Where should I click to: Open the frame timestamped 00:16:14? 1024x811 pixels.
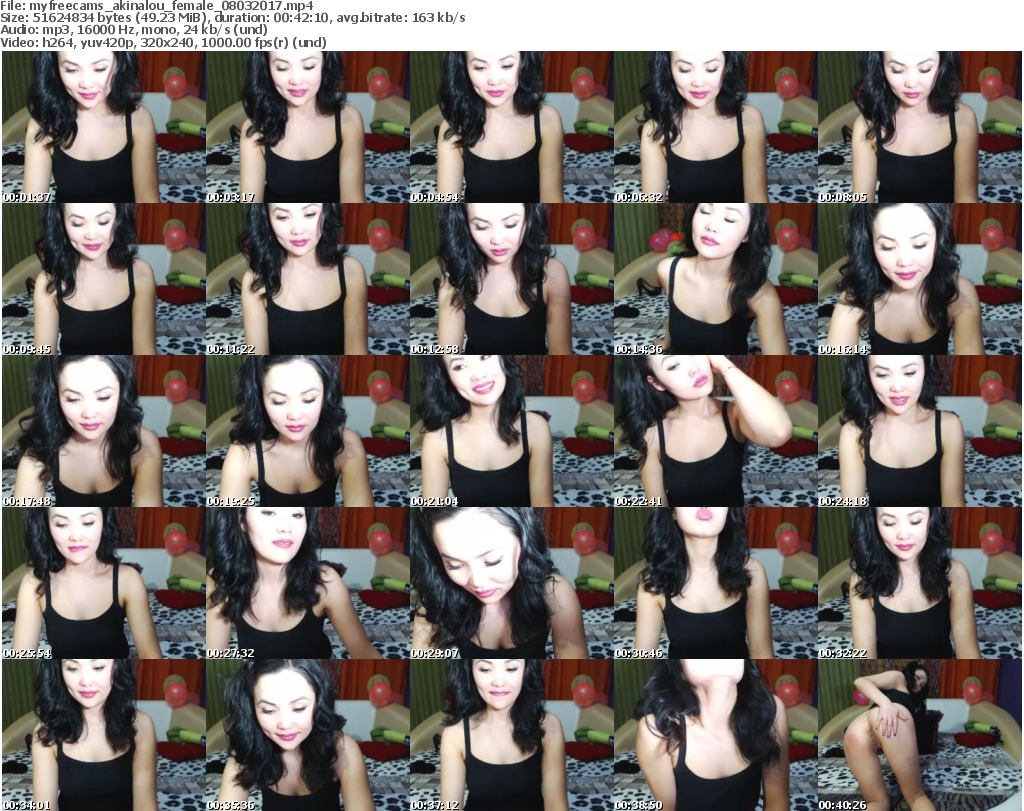[x=920, y=279]
